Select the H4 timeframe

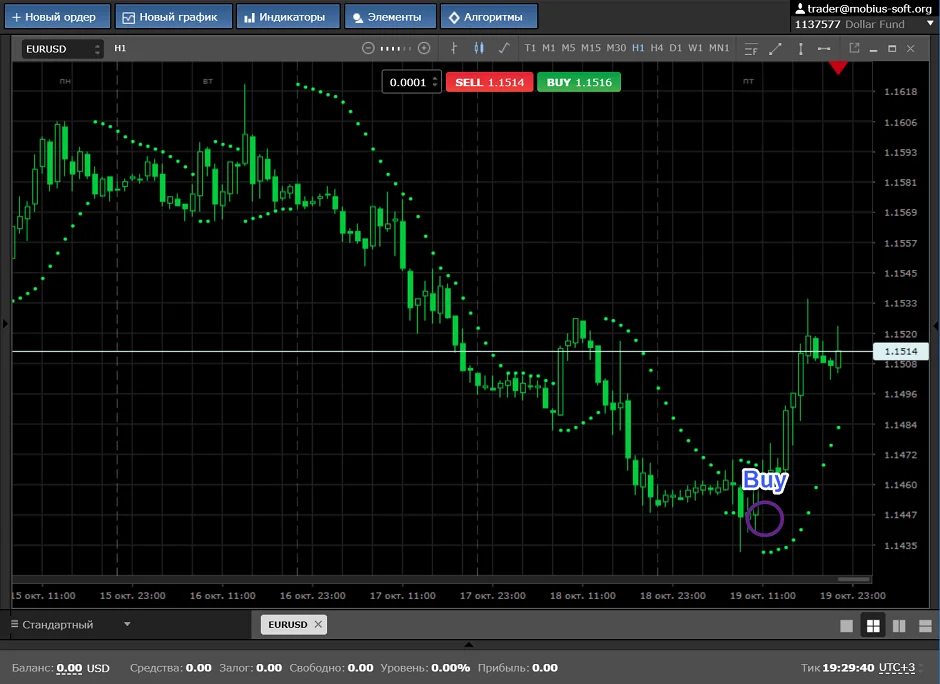click(x=656, y=48)
